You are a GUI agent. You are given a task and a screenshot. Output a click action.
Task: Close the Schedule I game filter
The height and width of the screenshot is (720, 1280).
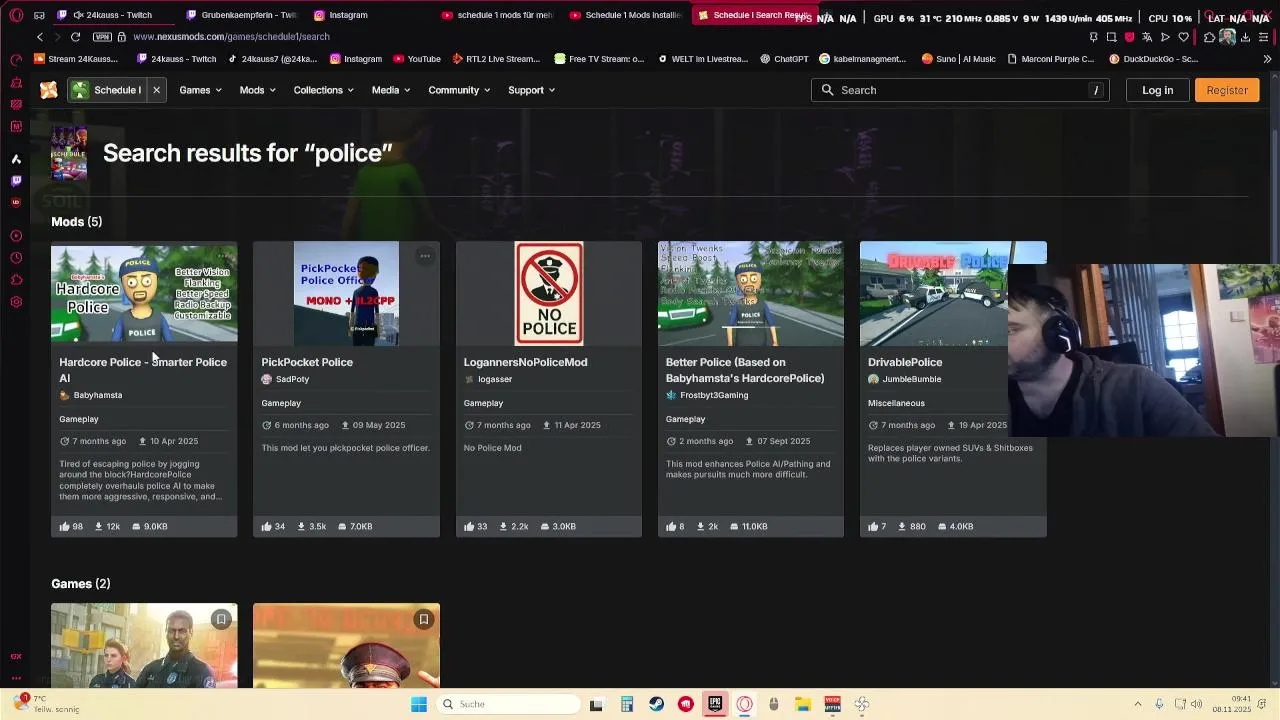tap(156, 90)
